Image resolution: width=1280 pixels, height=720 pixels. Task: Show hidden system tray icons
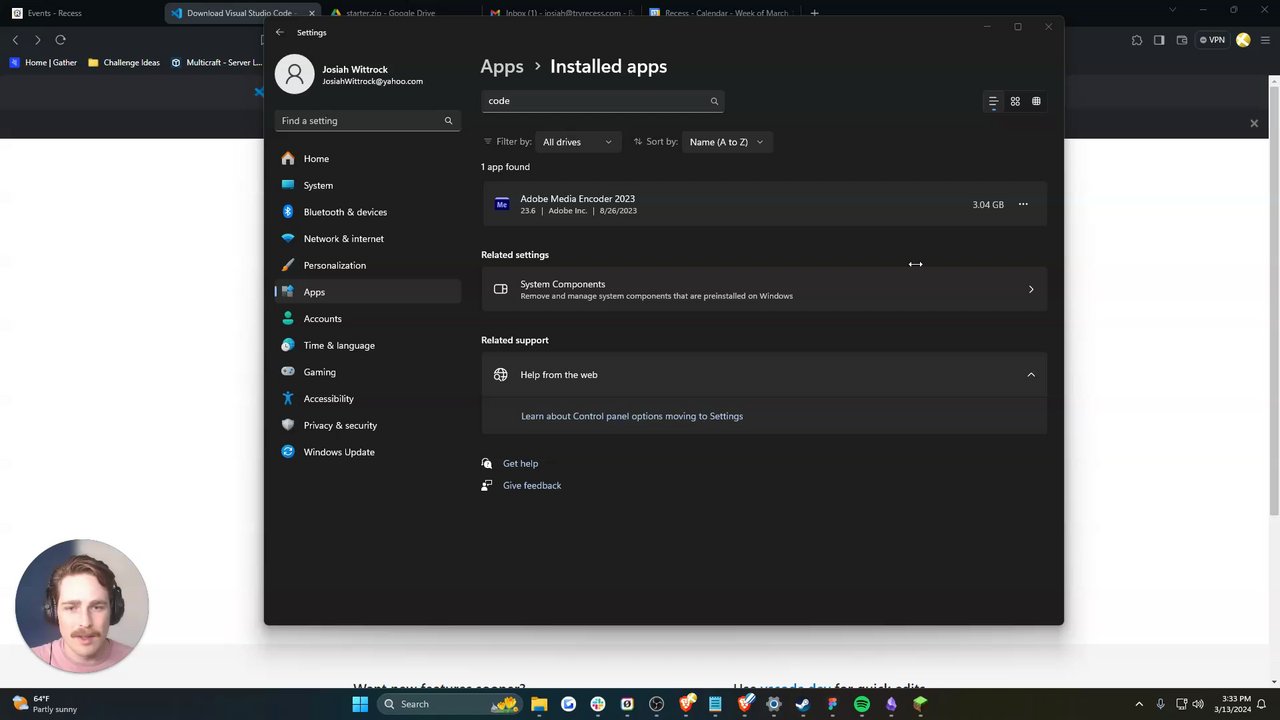tap(1138, 704)
